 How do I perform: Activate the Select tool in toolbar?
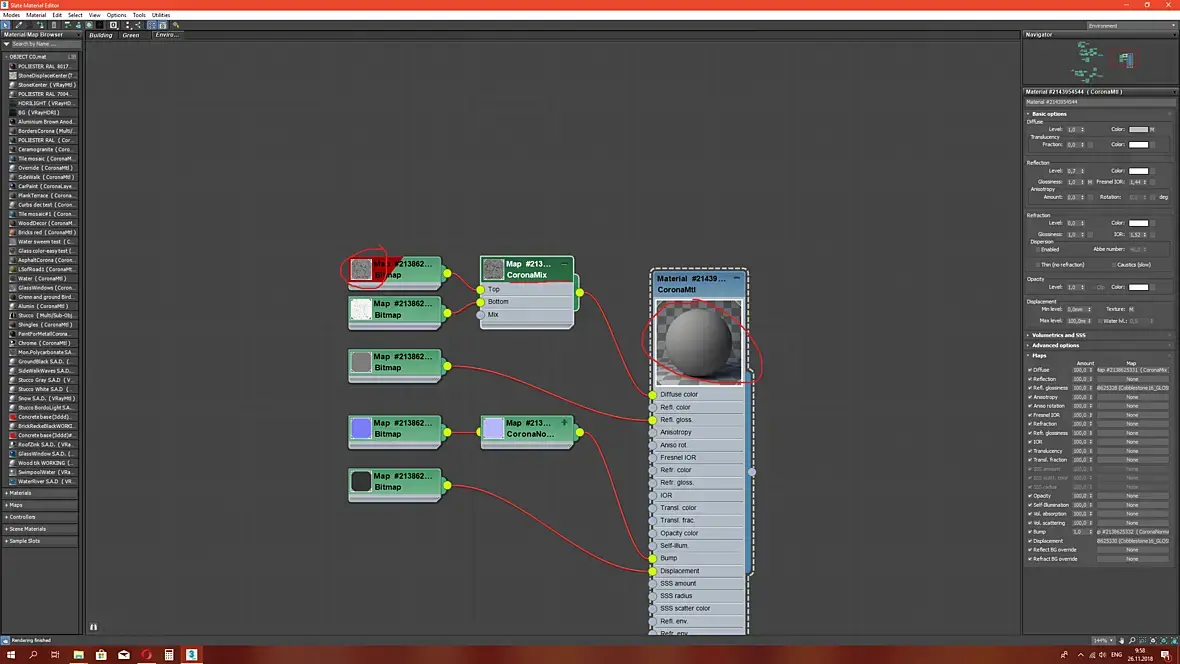pyautogui.click(x=5, y=25)
